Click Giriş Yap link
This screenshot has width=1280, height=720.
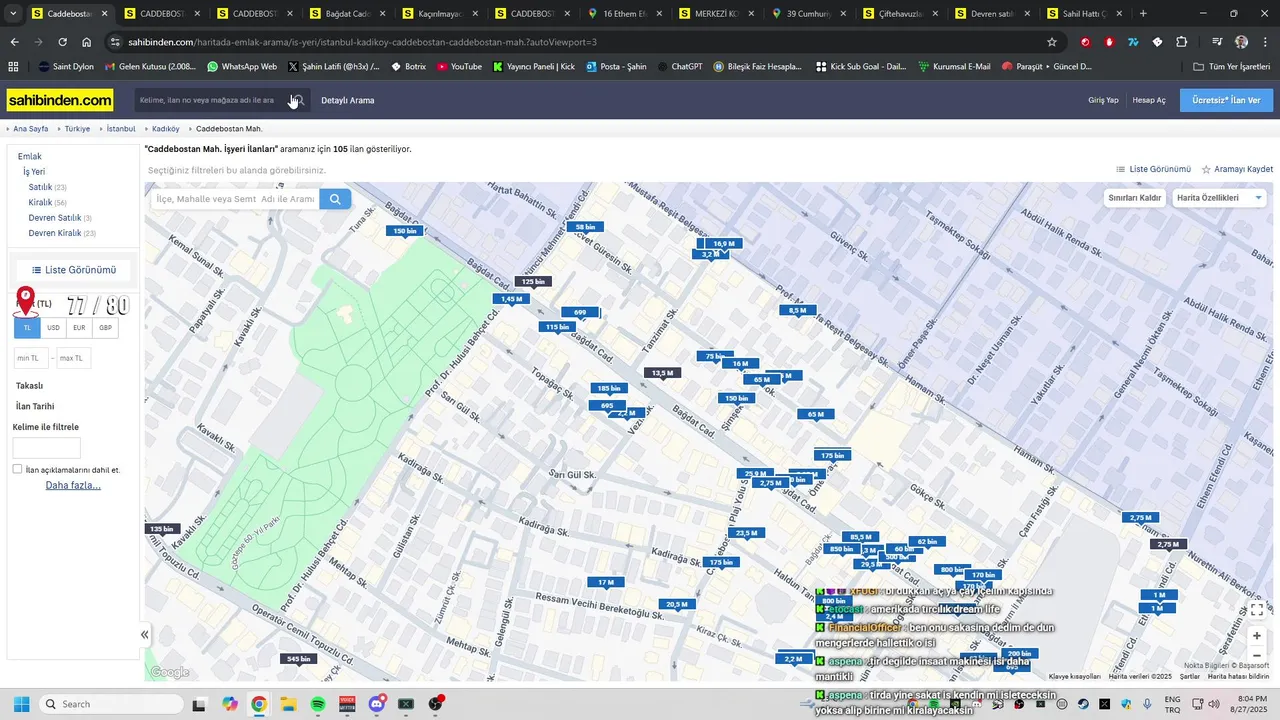point(1103,100)
